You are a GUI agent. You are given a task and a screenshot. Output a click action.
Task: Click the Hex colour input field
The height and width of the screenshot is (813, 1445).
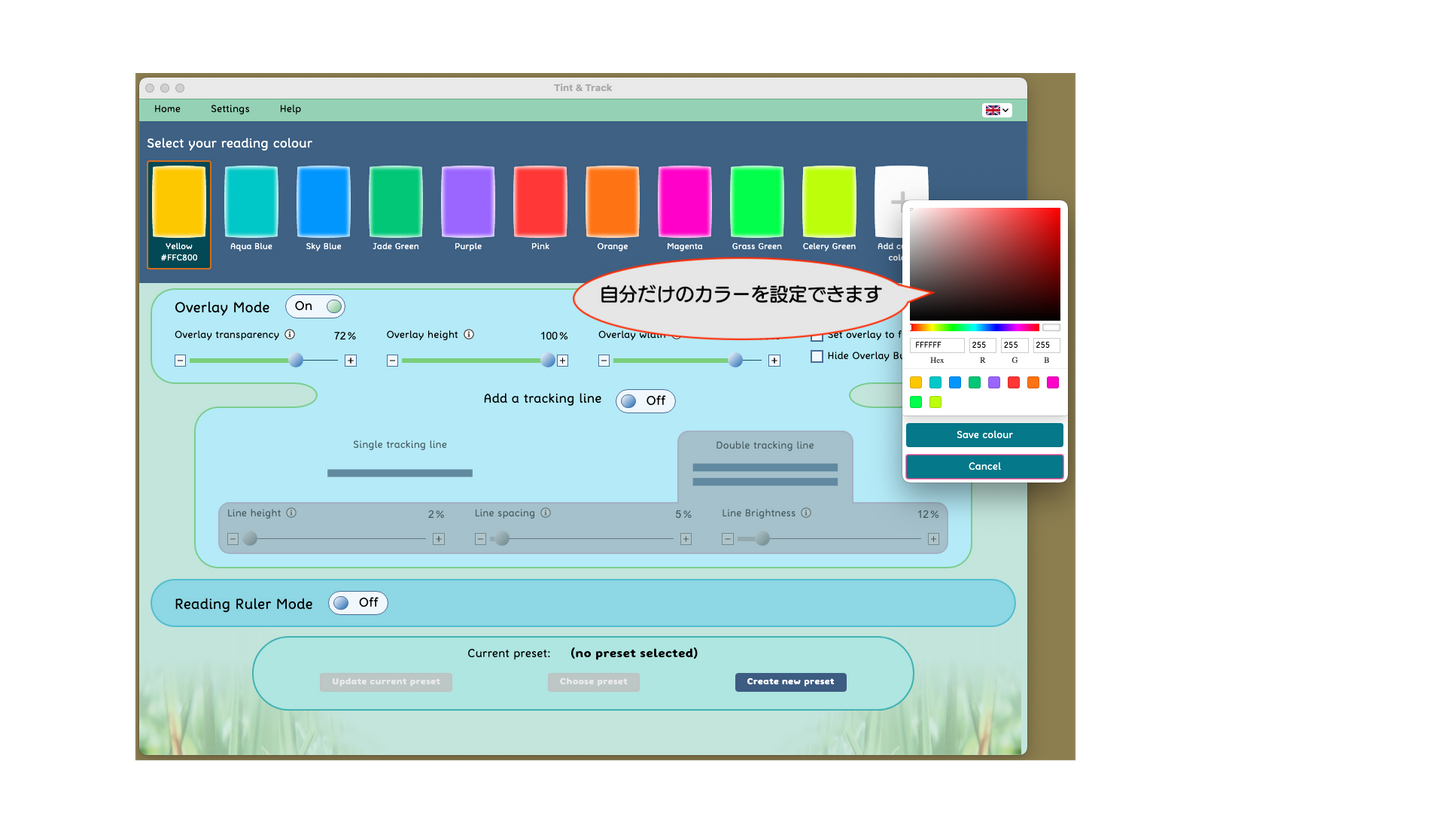click(x=937, y=345)
